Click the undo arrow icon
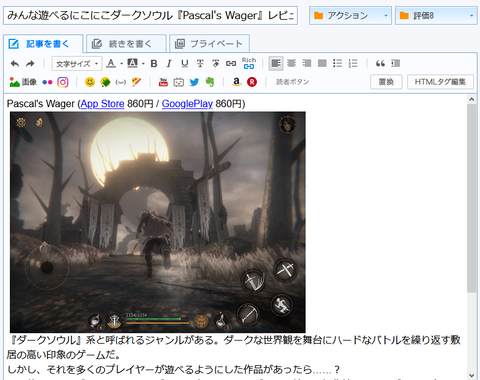 [15, 63]
